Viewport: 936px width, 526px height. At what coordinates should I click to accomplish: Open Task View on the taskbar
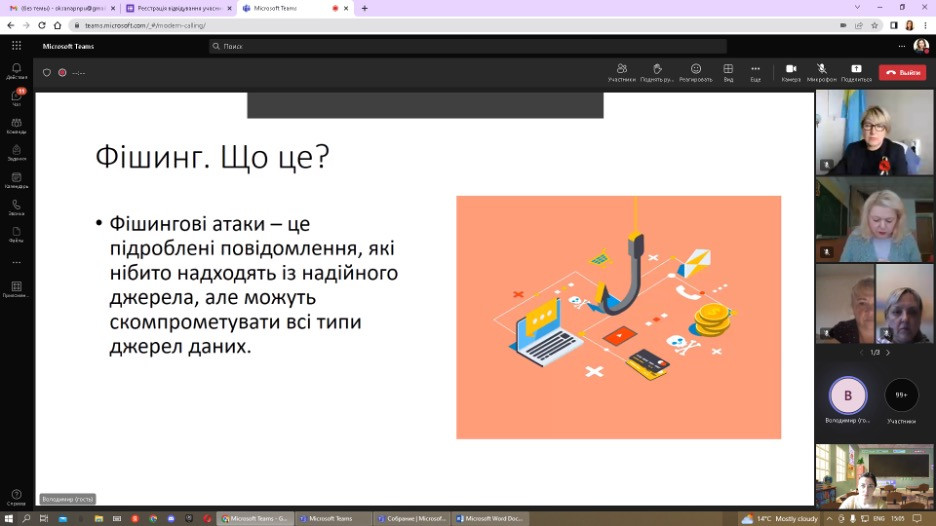[x=44, y=518]
